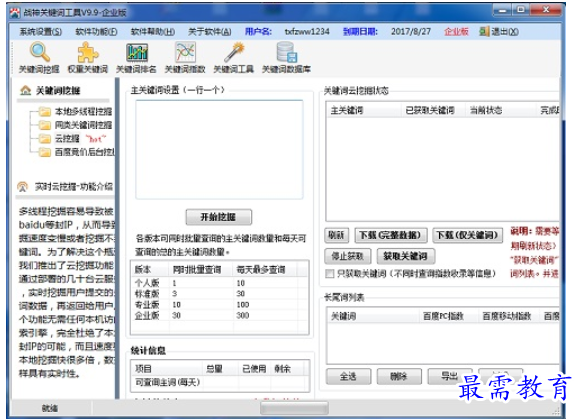Select the 企业版 row in version table
This screenshot has height=419, width=580.
220,315
